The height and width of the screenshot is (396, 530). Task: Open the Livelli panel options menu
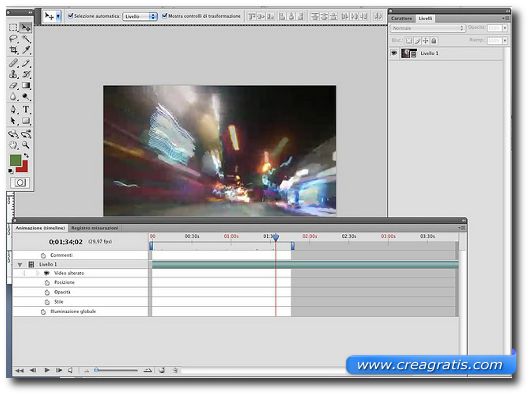tap(506, 18)
